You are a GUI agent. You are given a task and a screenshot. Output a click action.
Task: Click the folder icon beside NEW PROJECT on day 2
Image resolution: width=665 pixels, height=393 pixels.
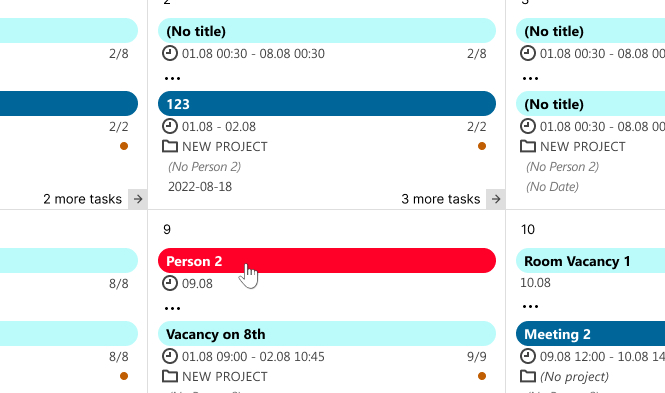pos(170,146)
